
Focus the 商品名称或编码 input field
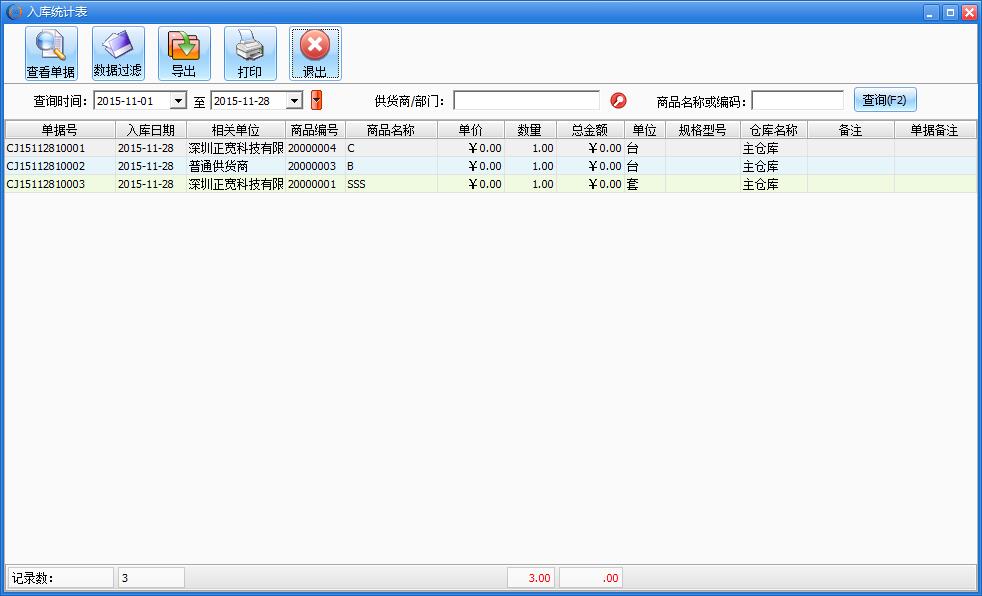[x=797, y=100]
